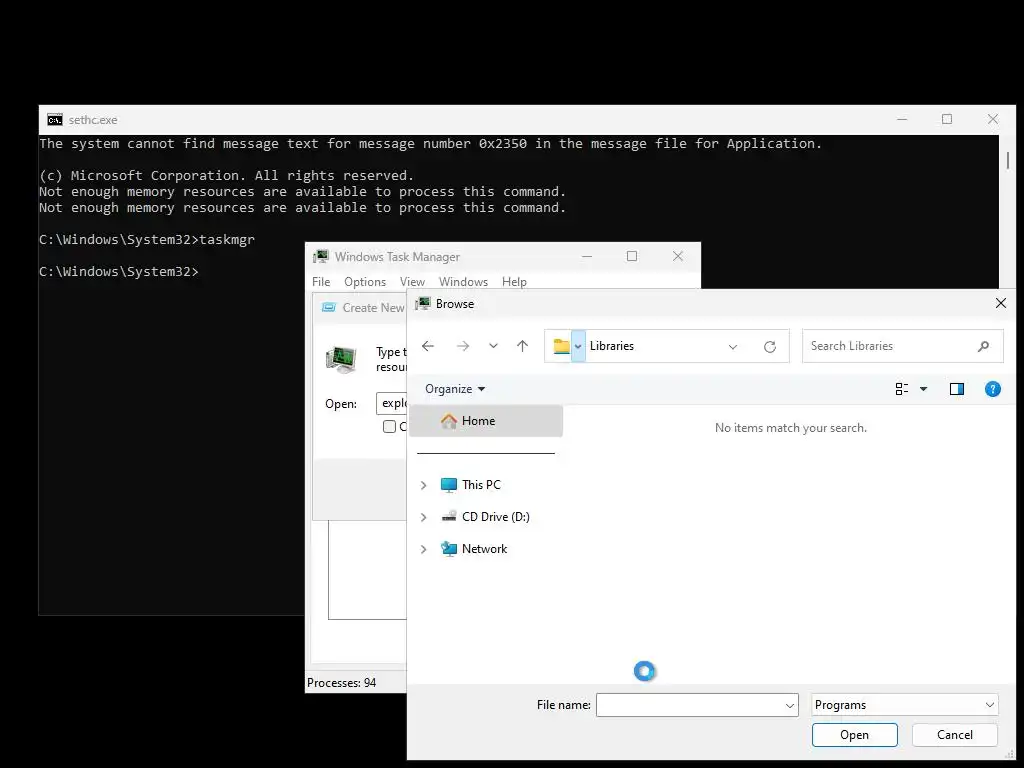
Task: Click the Open text field in Create New Task
Action: (392, 404)
